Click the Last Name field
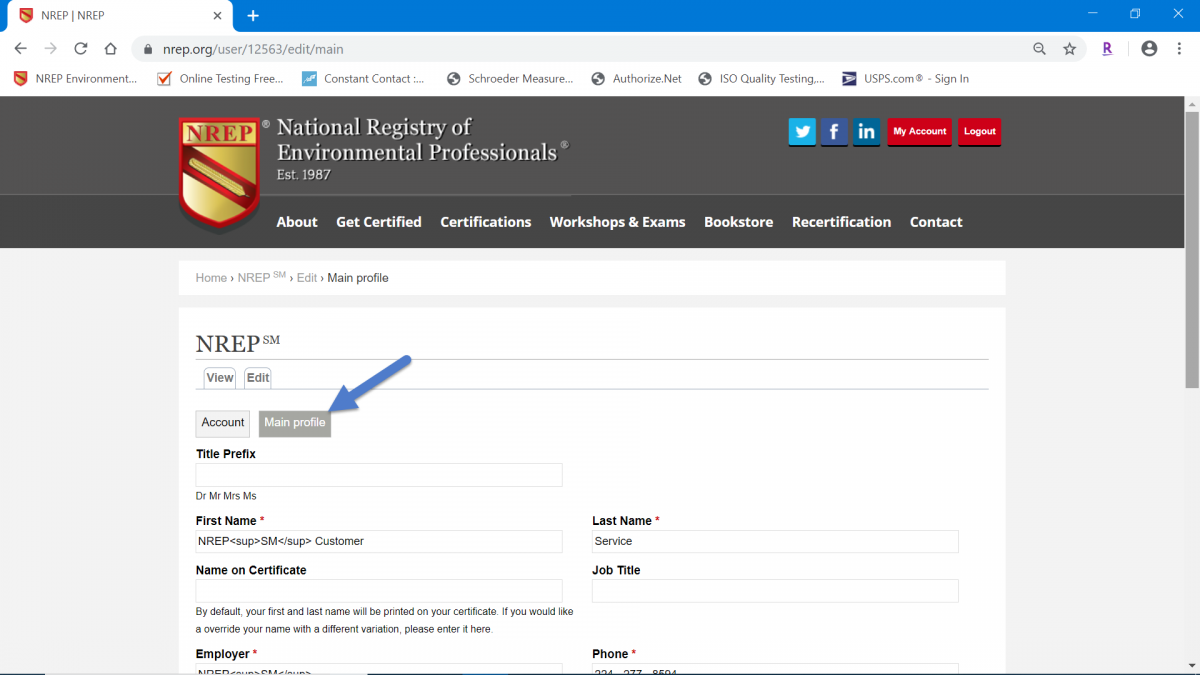 (775, 541)
